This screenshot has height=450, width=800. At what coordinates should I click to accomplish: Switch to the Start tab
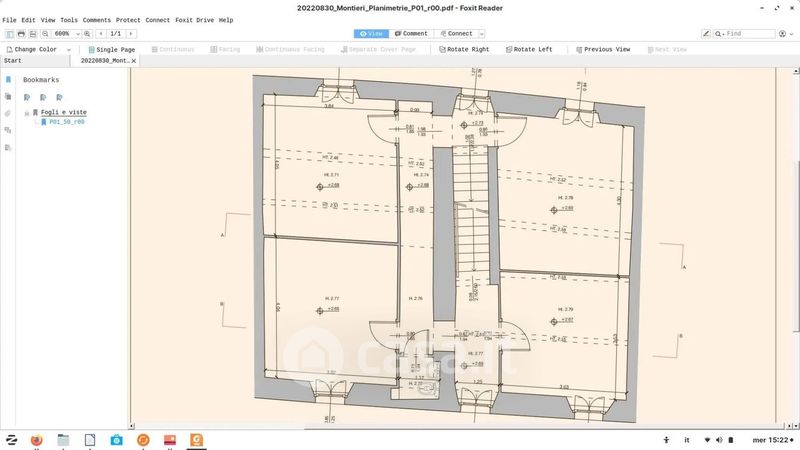(x=13, y=61)
